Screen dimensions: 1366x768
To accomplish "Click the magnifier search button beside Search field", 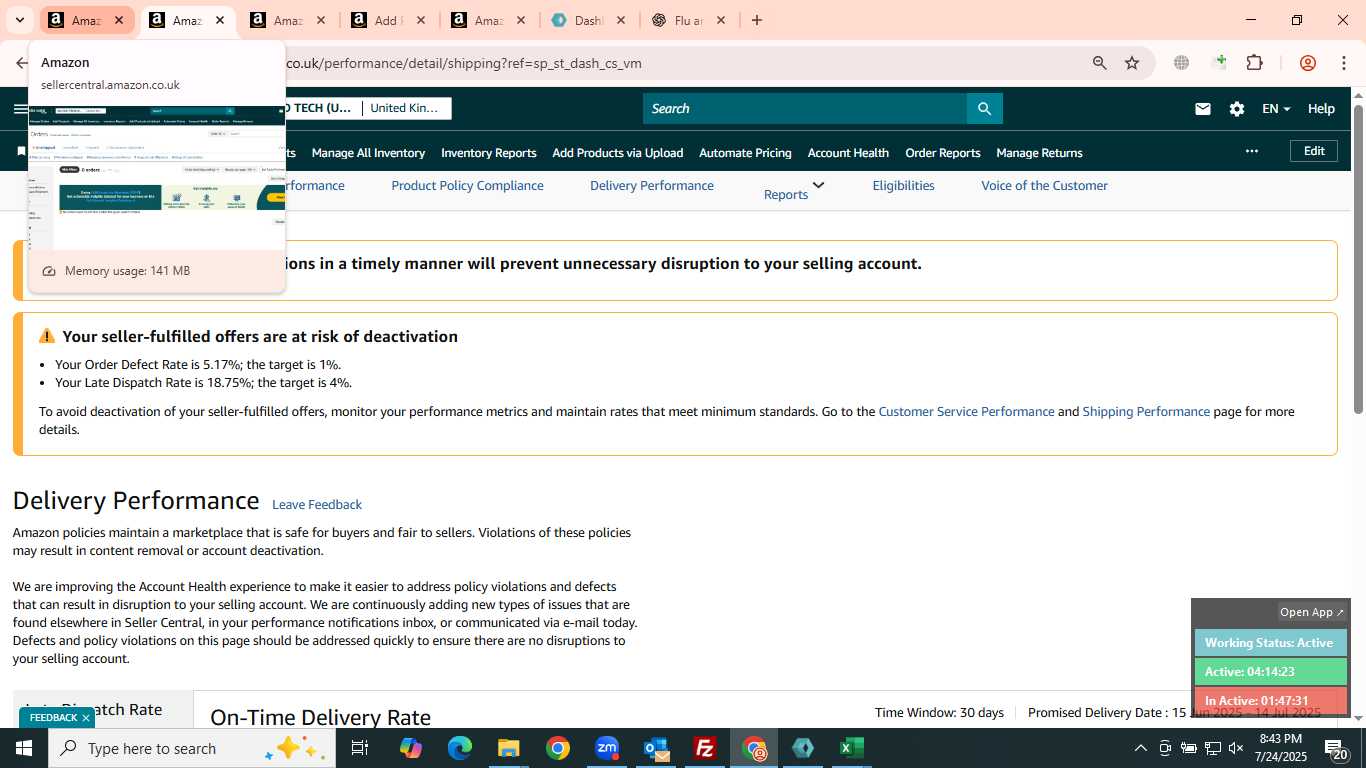I will pos(984,109).
